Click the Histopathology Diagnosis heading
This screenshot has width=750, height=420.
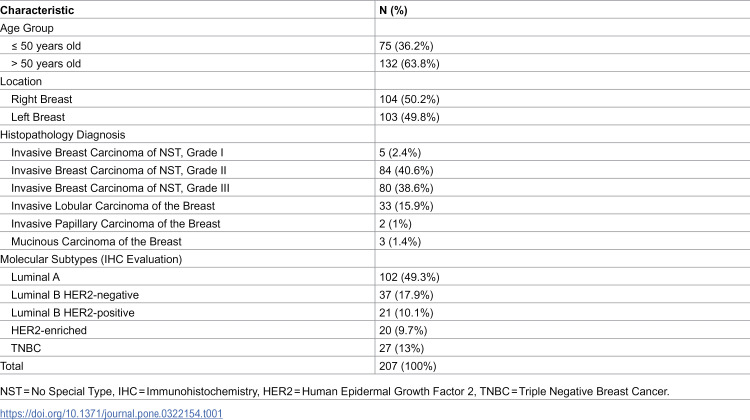[63, 135]
